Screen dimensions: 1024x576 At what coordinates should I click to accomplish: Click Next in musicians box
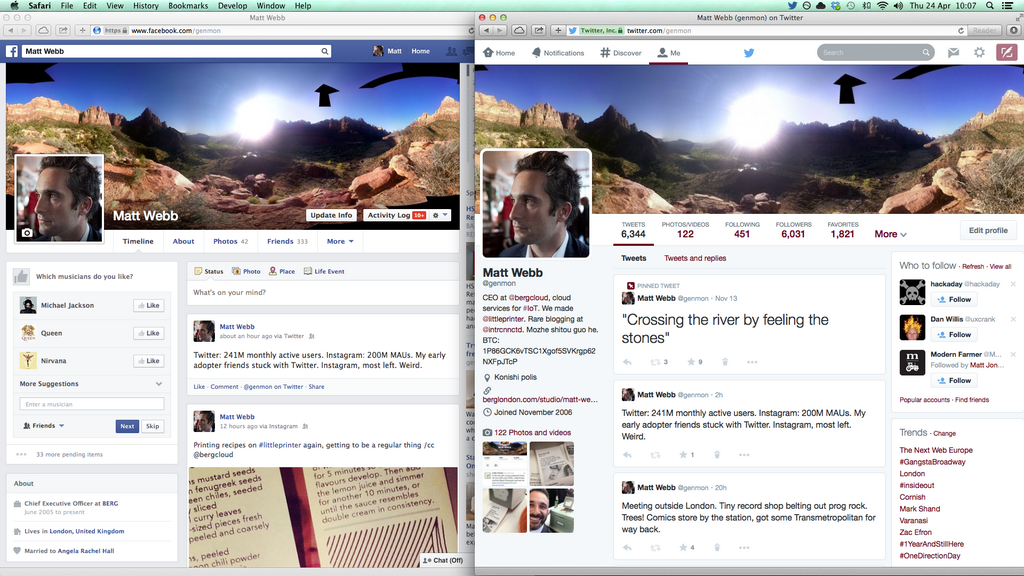(127, 426)
